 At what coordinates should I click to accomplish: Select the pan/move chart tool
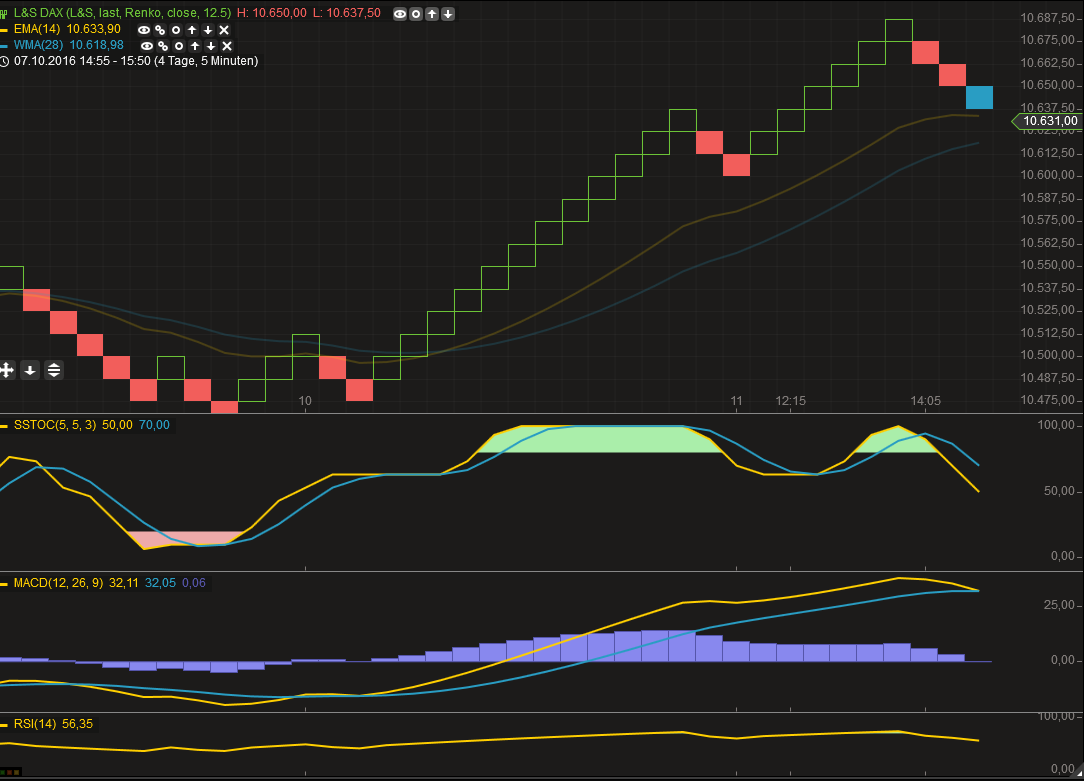coord(7,370)
